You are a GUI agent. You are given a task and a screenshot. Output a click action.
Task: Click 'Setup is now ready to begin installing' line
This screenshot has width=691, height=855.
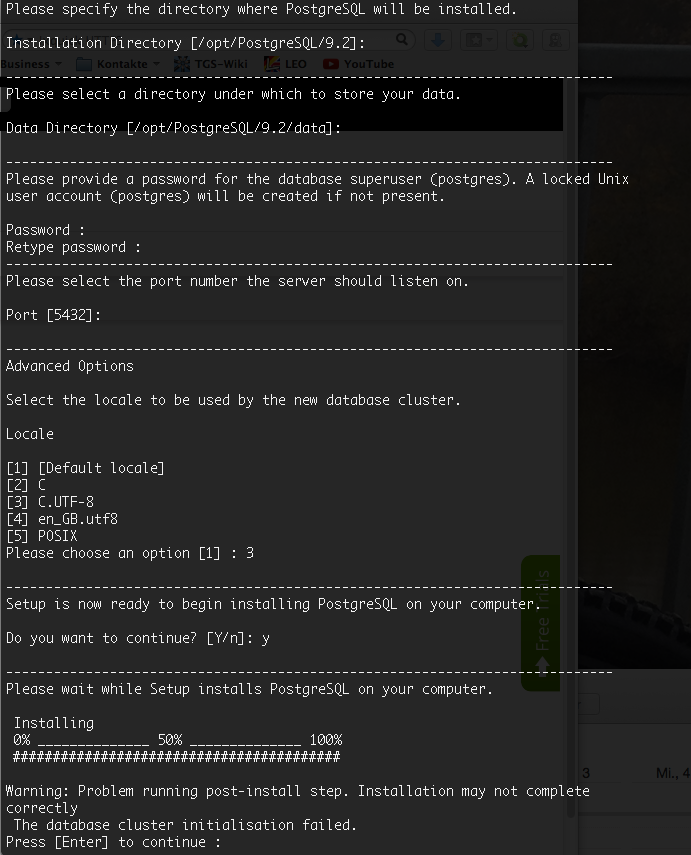(x=273, y=604)
